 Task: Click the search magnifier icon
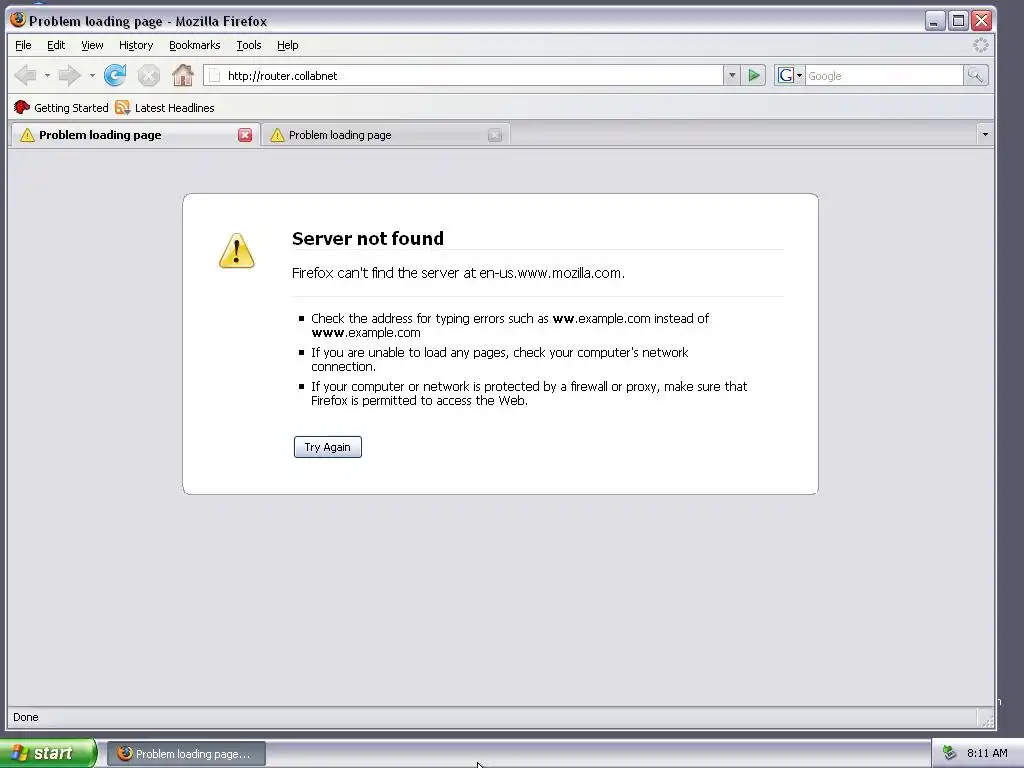[975, 75]
